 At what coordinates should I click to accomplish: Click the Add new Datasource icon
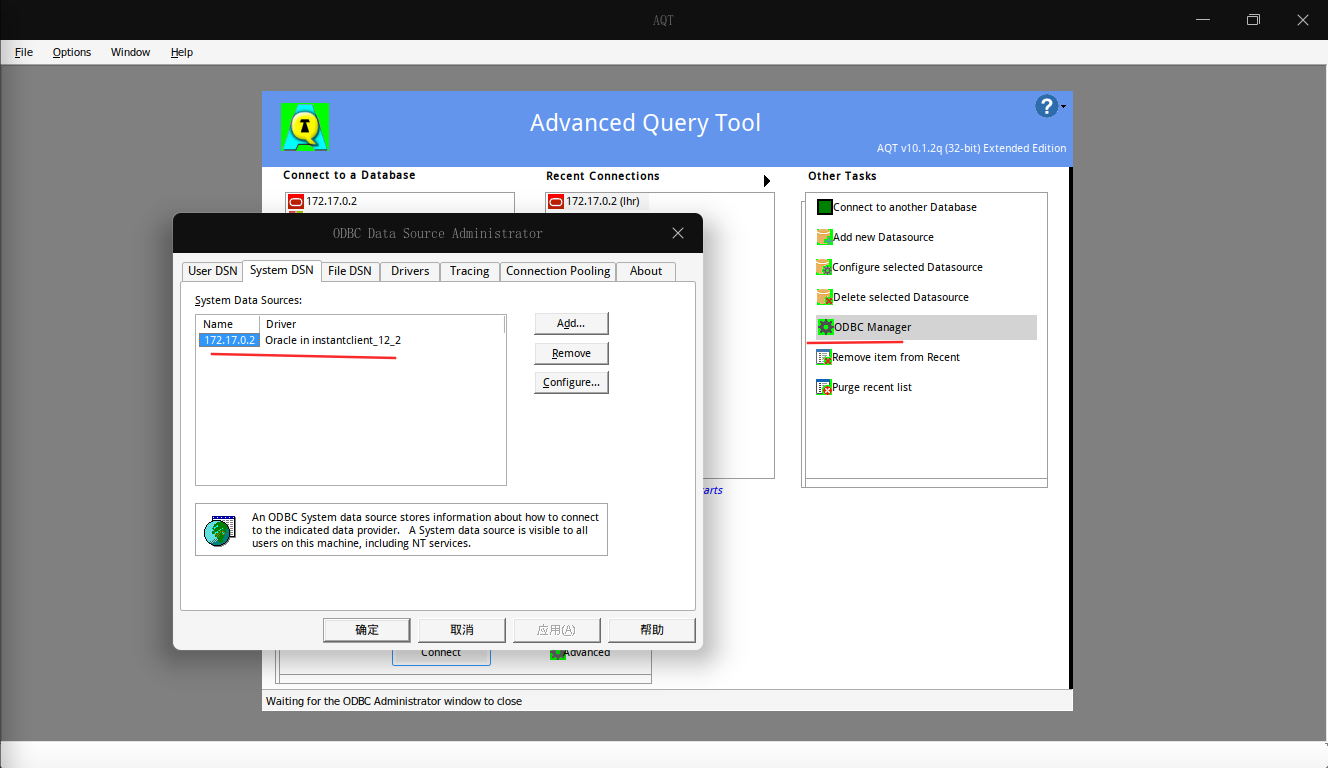825,237
